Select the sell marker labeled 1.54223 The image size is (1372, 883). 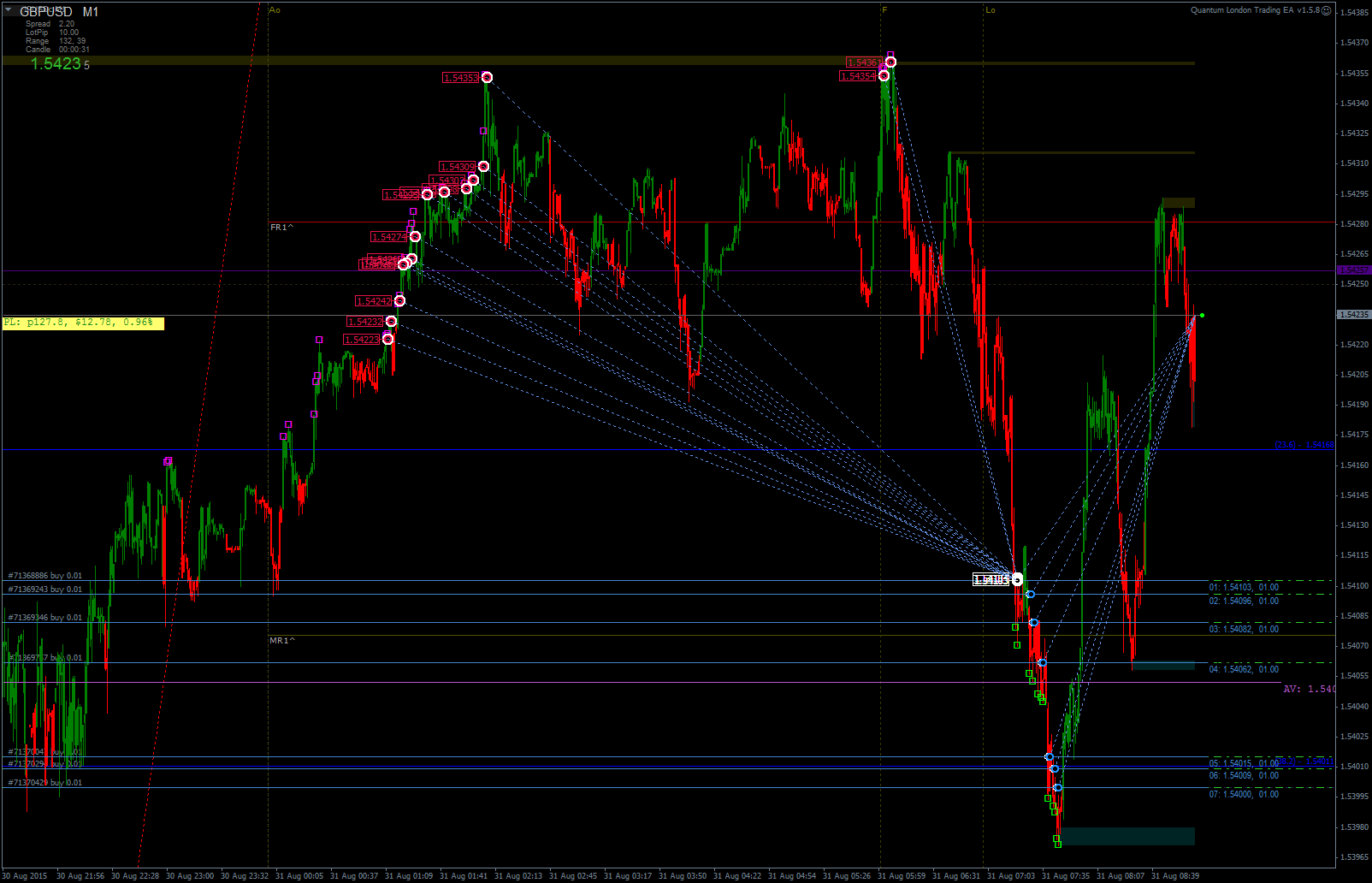point(388,340)
